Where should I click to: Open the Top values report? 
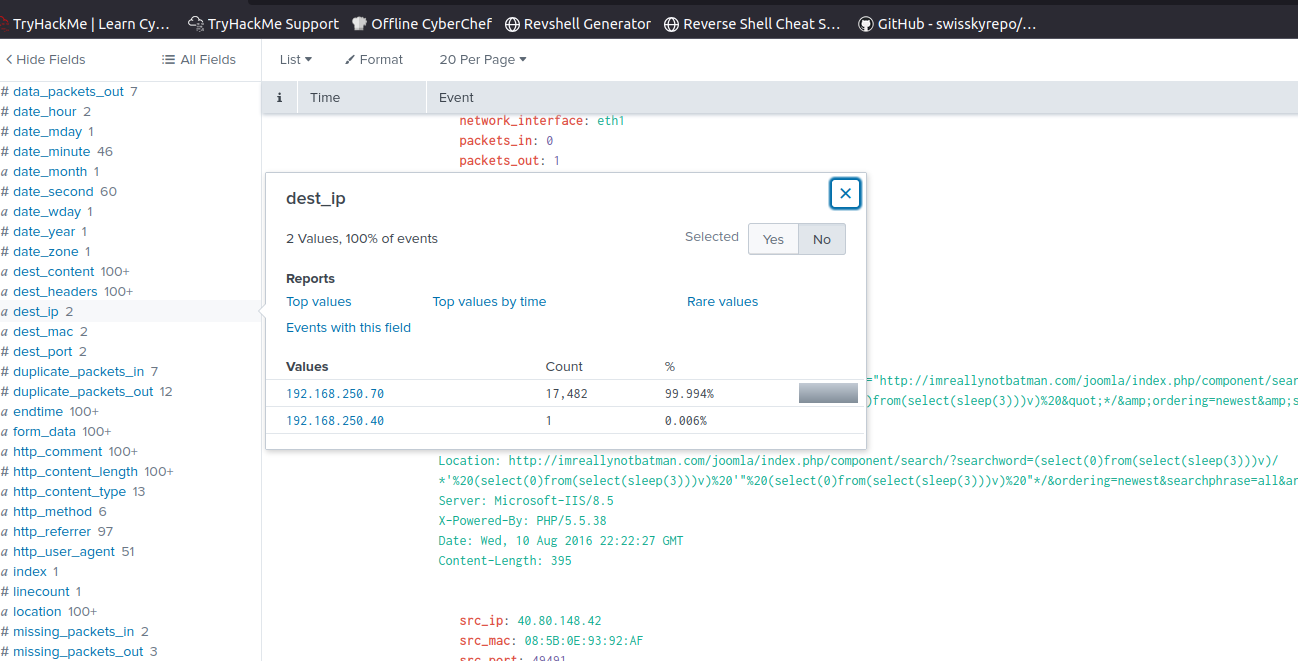pyautogui.click(x=319, y=302)
